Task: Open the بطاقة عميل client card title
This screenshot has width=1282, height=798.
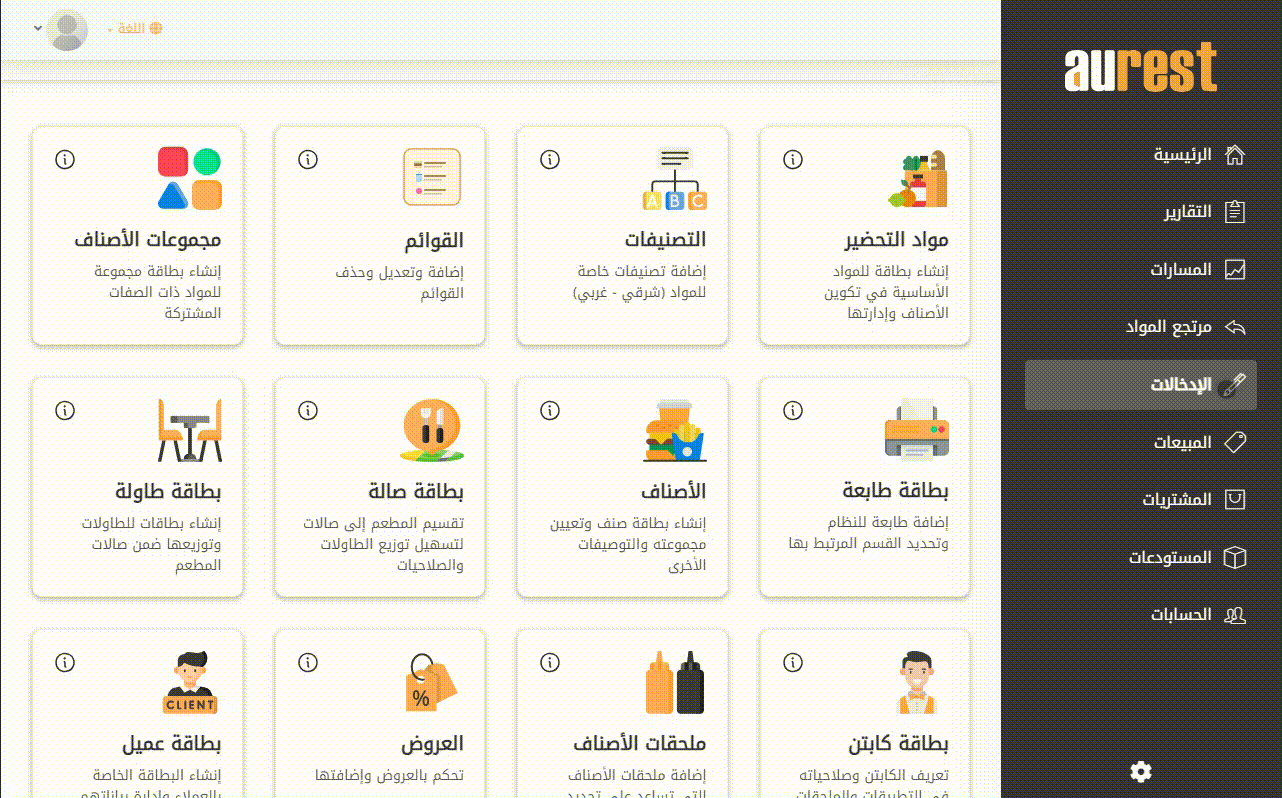Action: 171,744
